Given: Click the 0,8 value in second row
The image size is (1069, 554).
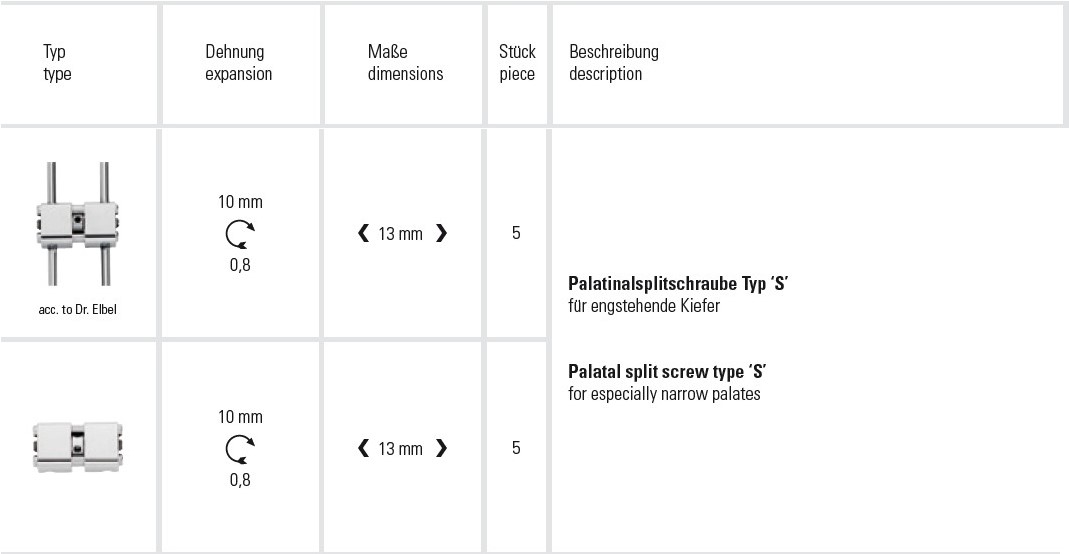Looking at the screenshot, I should (240, 480).
